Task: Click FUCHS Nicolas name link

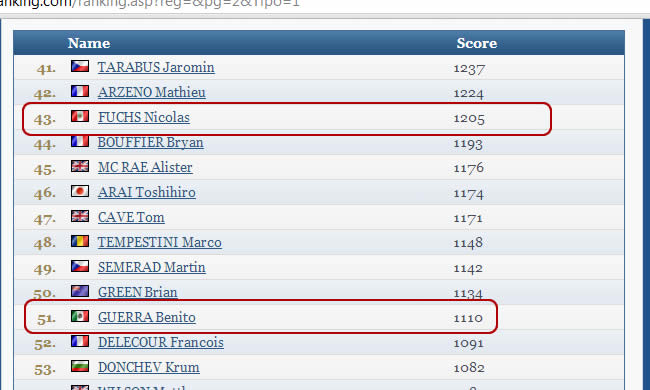Action: tap(144, 117)
